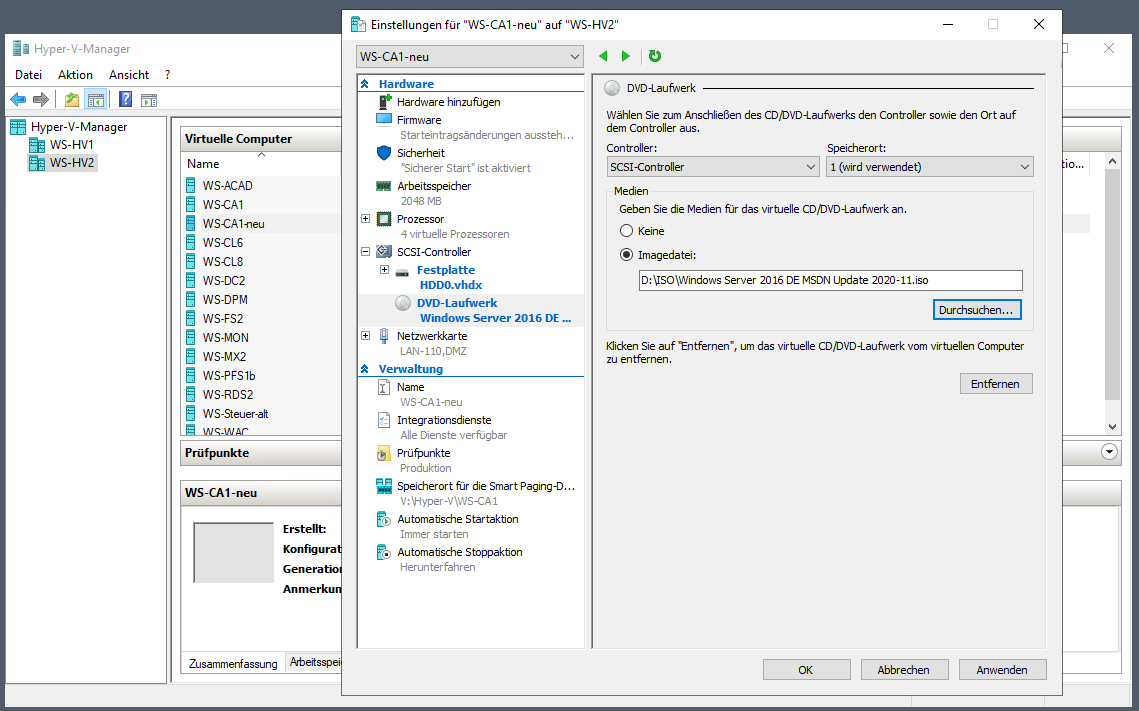The width and height of the screenshot is (1139, 711).
Task: Select the SCSI-Controller icon
Action: 384,252
